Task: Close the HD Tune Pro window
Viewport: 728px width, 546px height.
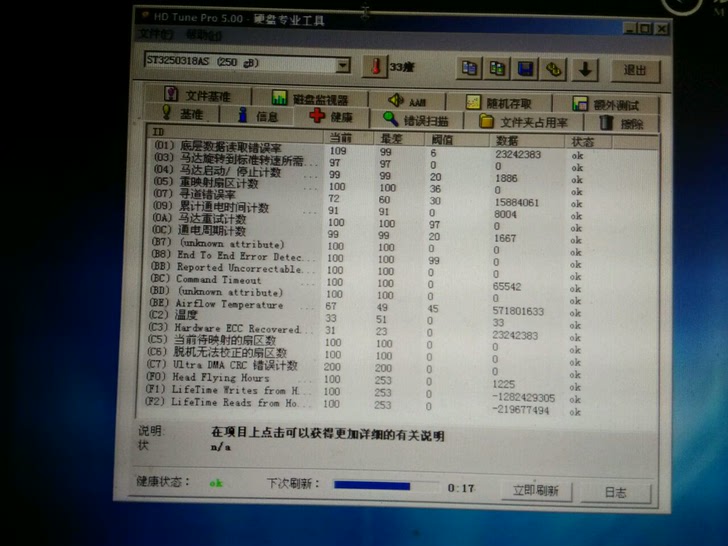Action: pos(661,29)
